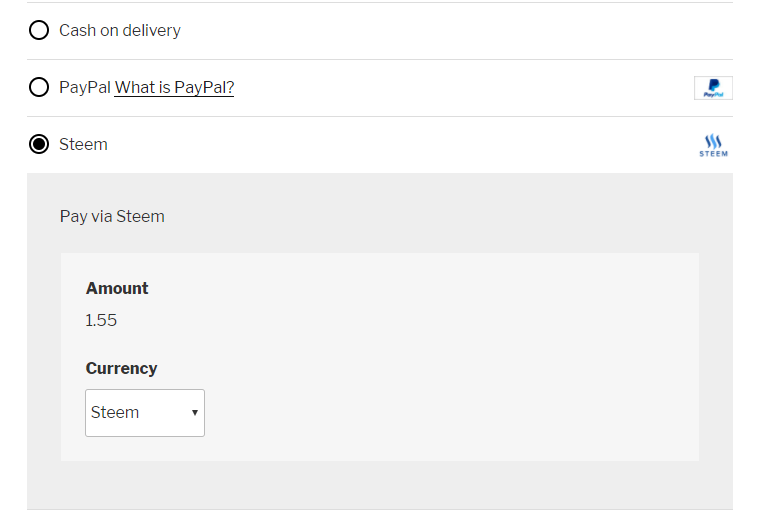Click the selected Steem radio button
The width and height of the screenshot is (764, 530).
click(x=39, y=144)
